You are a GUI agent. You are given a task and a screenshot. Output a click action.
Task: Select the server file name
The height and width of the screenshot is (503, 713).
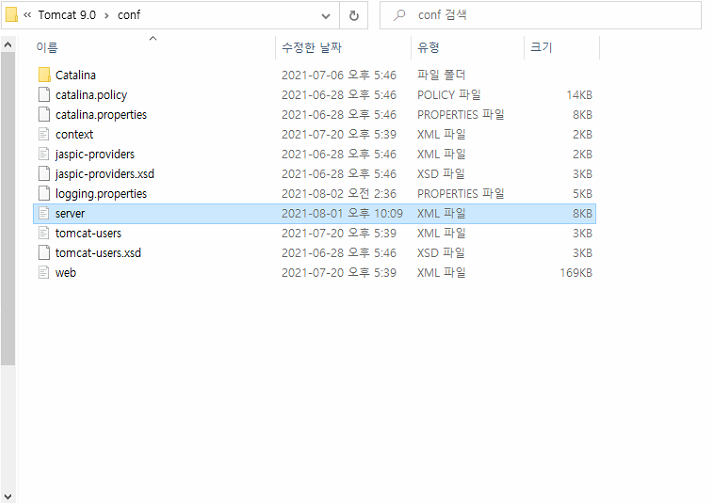70,213
